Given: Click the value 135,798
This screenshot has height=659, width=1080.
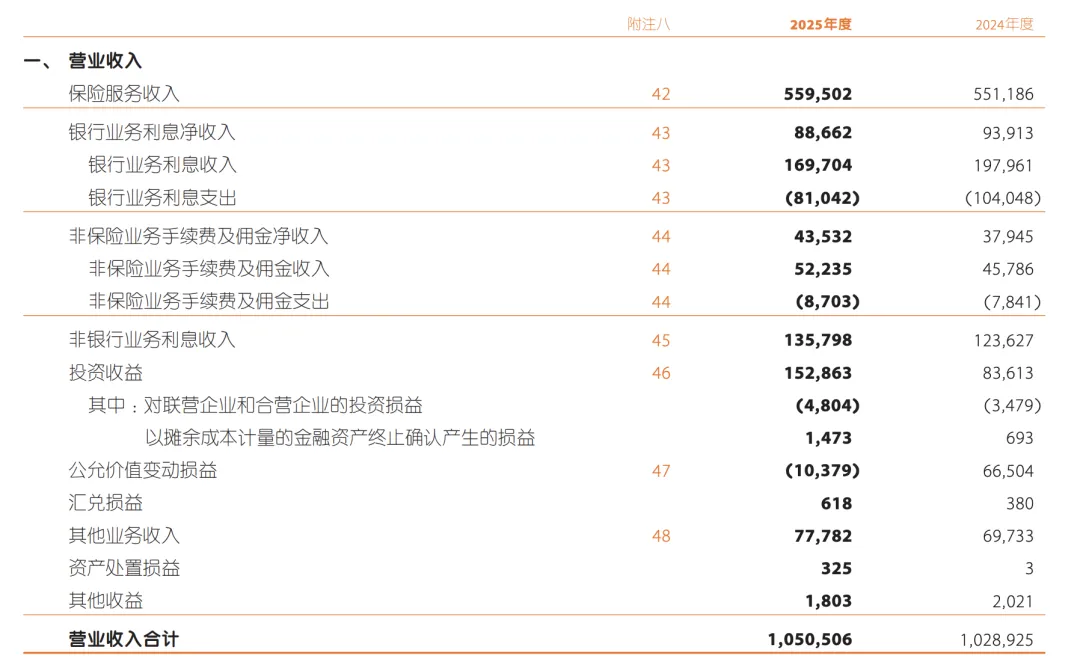Looking at the screenshot, I should [x=818, y=339].
